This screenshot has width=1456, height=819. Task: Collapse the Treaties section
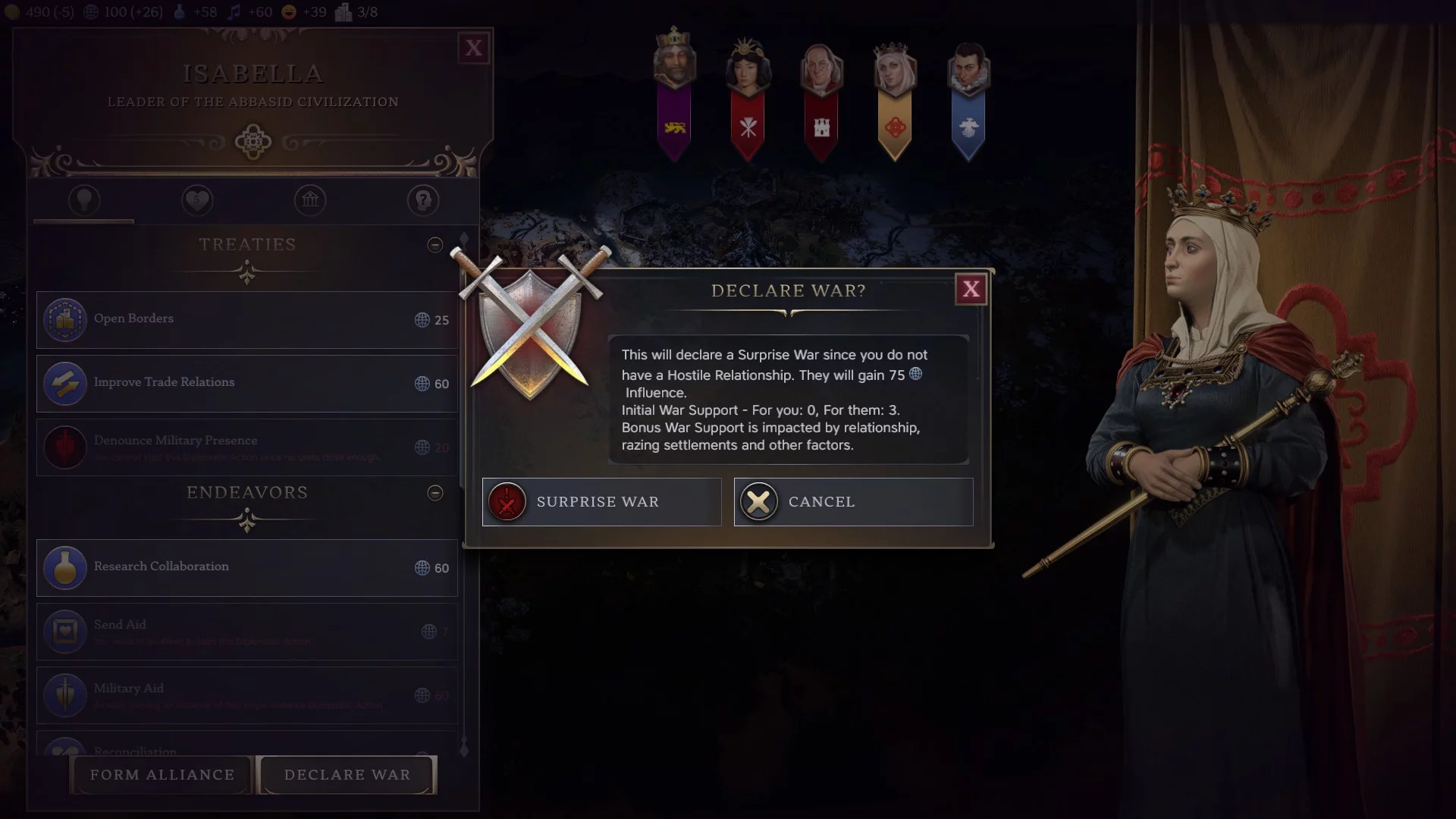coord(435,245)
